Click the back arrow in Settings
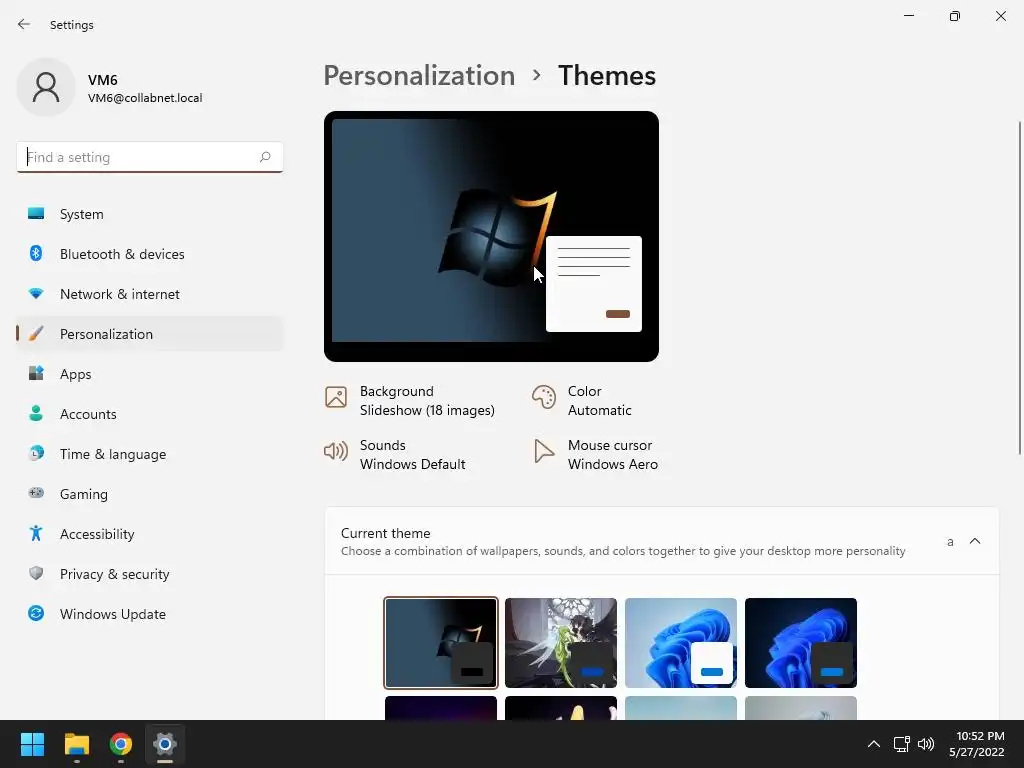The width and height of the screenshot is (1024, 768). (x=24, y=24)
